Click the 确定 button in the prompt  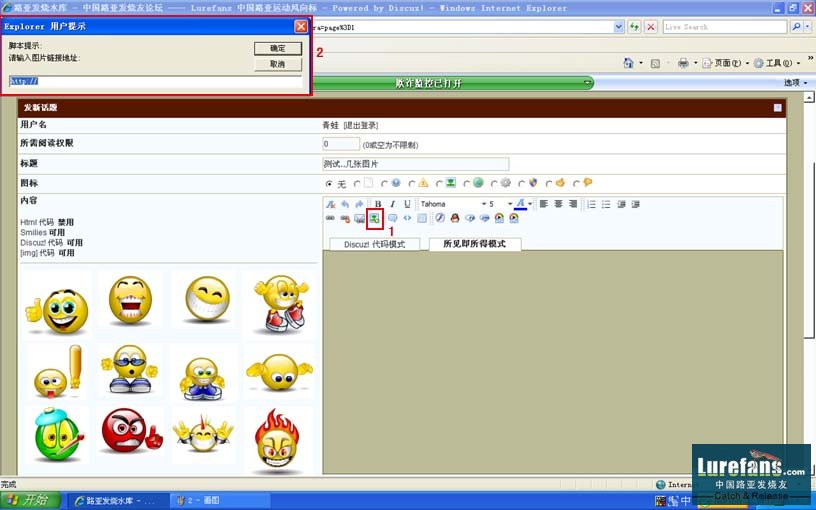click(277, 48)
